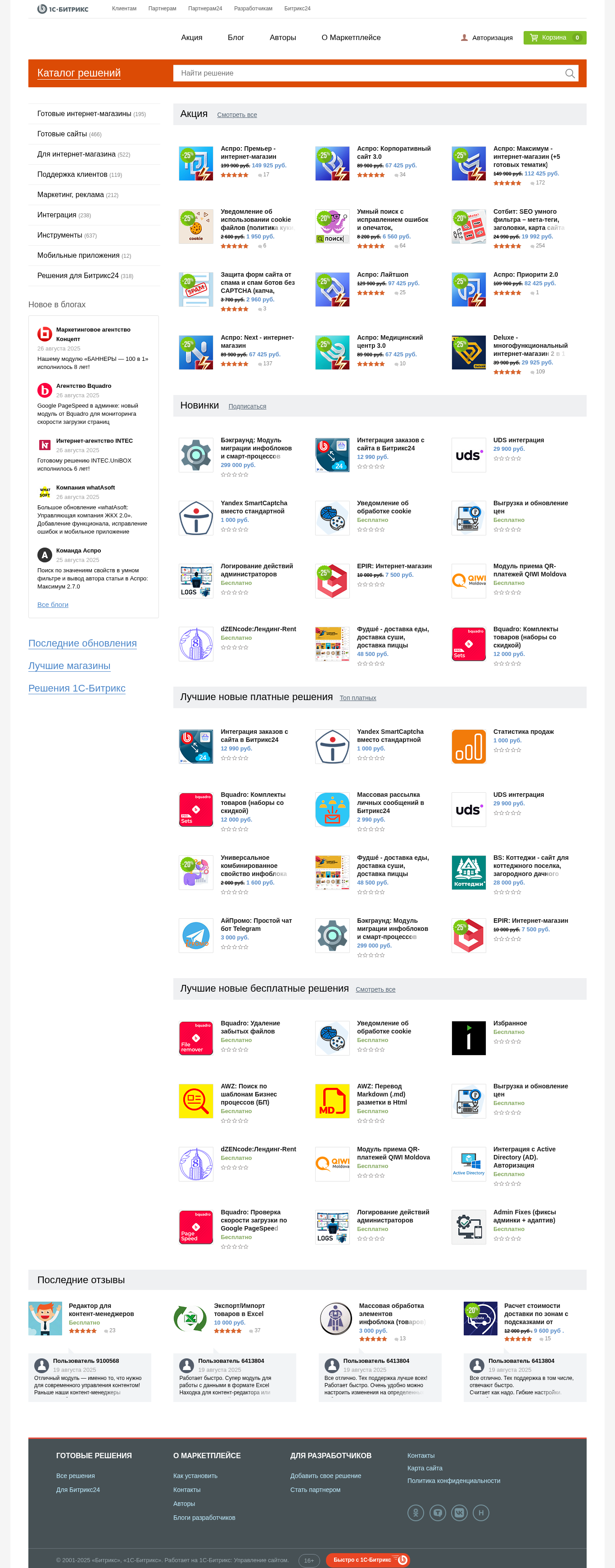
Task: Open Агентство Bquadro blog entry
Action: [84, 386]
